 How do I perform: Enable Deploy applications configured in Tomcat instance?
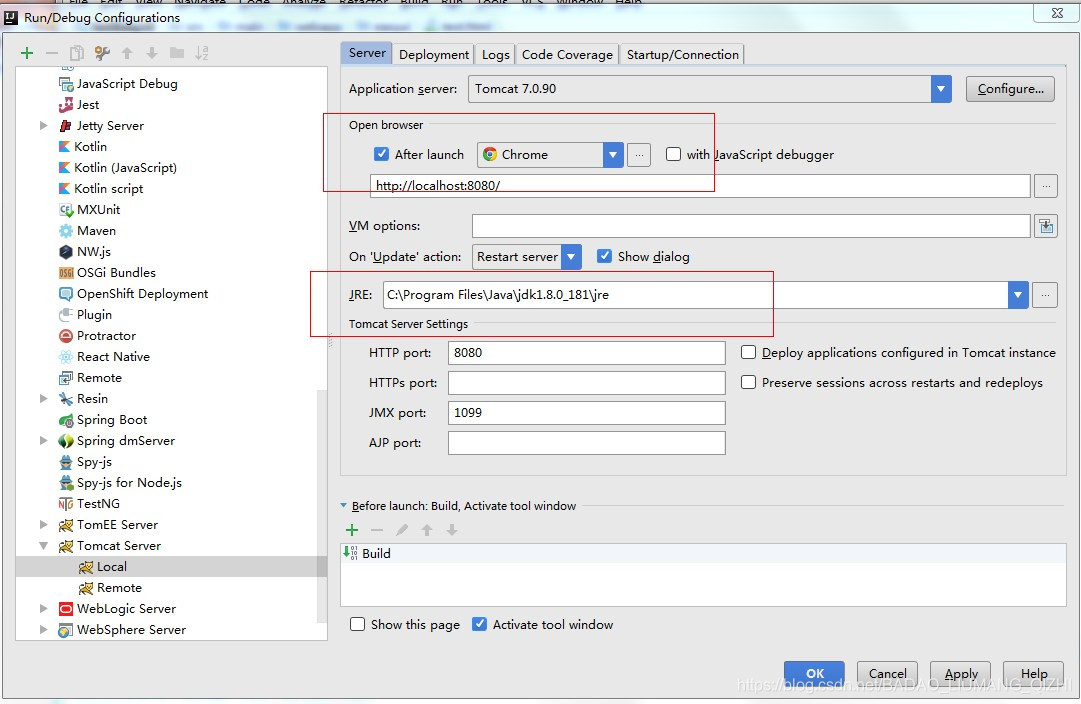click(748, 352)
